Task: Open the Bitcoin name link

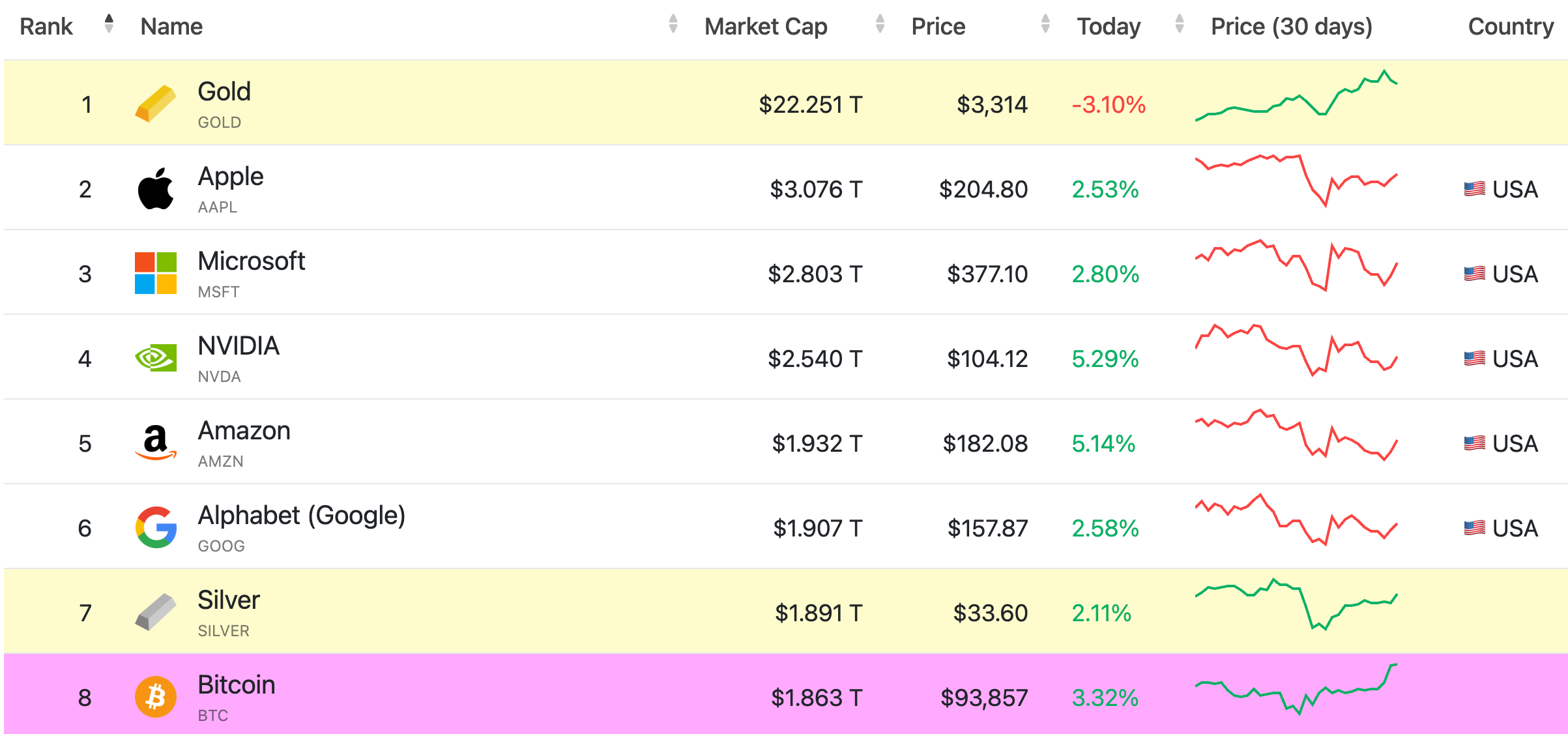Action: [236, 685]
